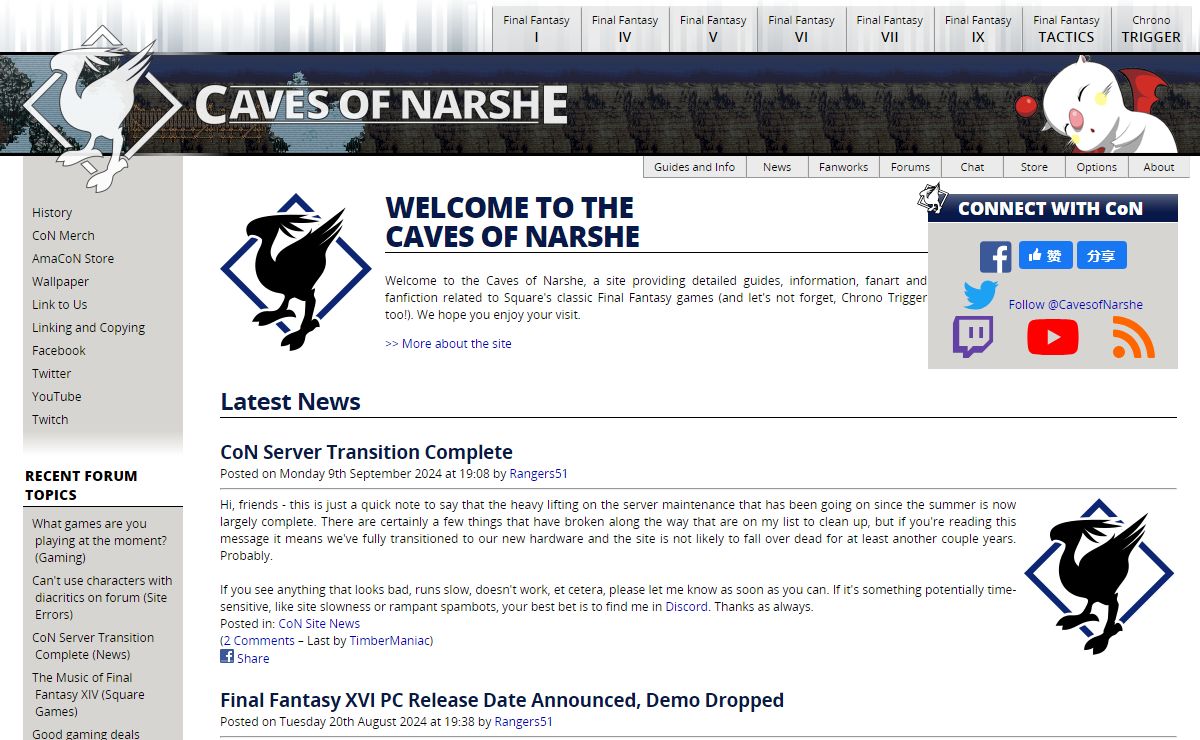Open the News menu item

(777, 167)
